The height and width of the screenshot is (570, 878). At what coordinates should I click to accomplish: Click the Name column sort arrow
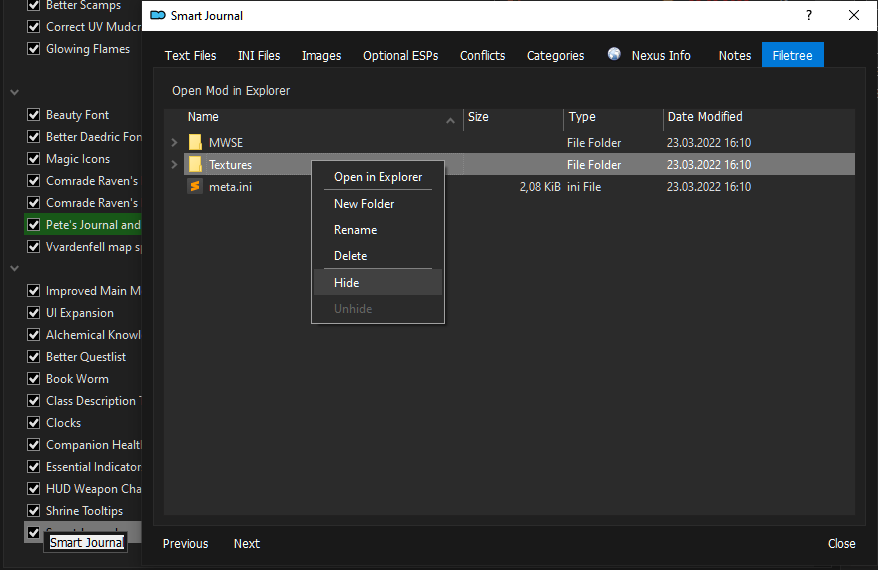450,120
